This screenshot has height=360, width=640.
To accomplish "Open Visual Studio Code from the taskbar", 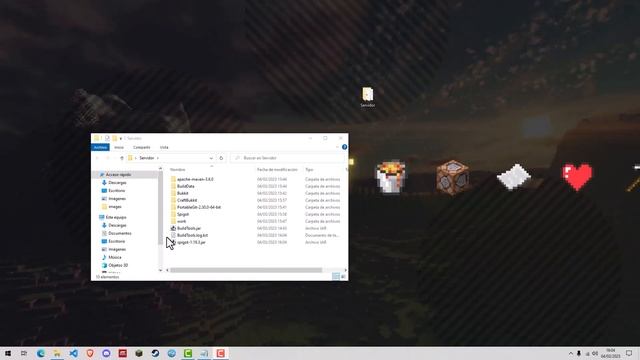I will pyautogui.click(x=73, y=353).
